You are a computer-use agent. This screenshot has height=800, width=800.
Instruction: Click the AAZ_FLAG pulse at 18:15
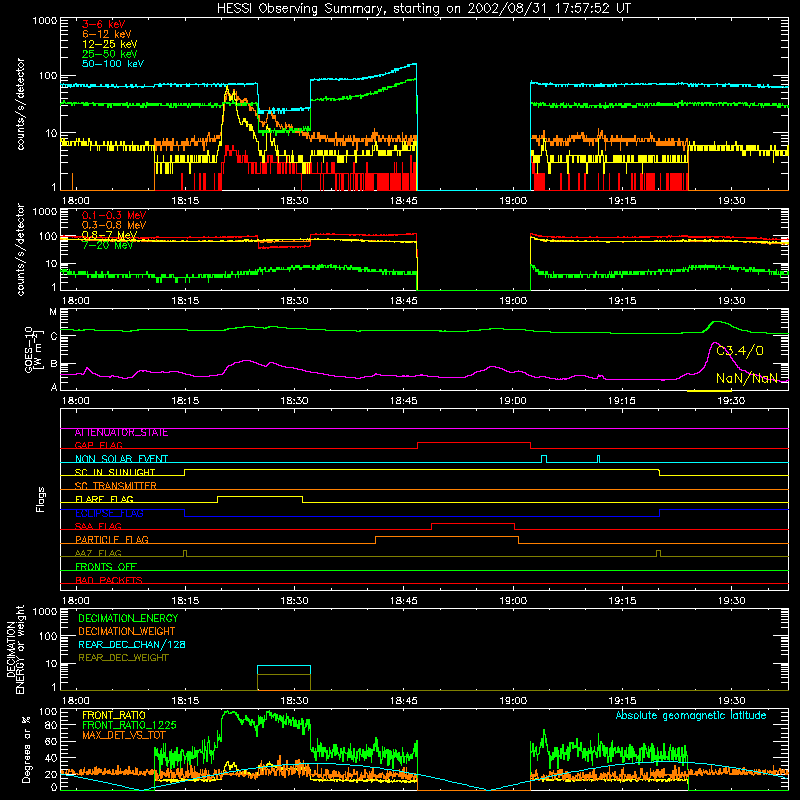click(185, 553)
